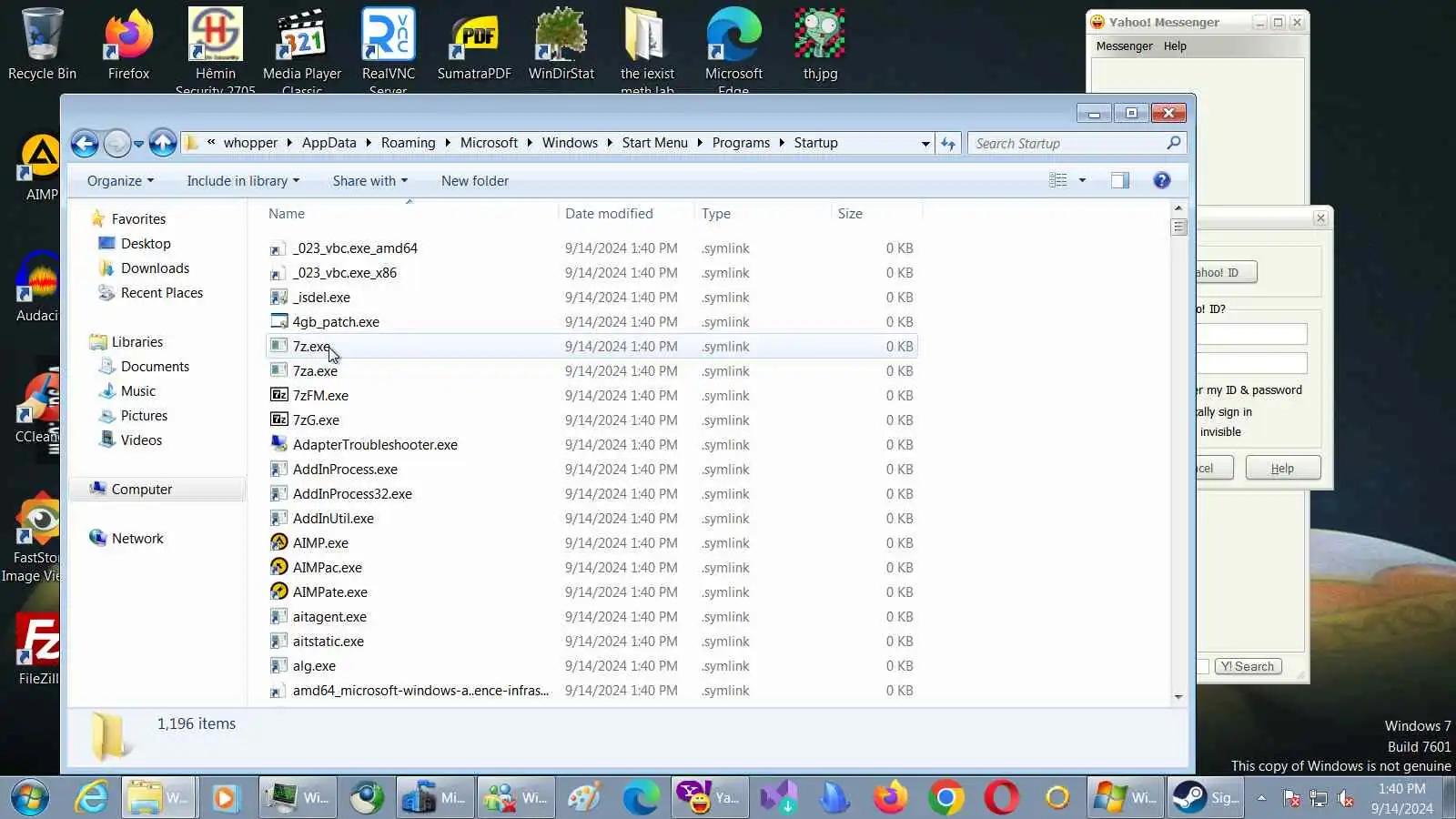Image resolution: width=1456 pixels, height=819 pixels.
Task: Click the New folder button
Action: pyautogui.click(x=475, y=180)
